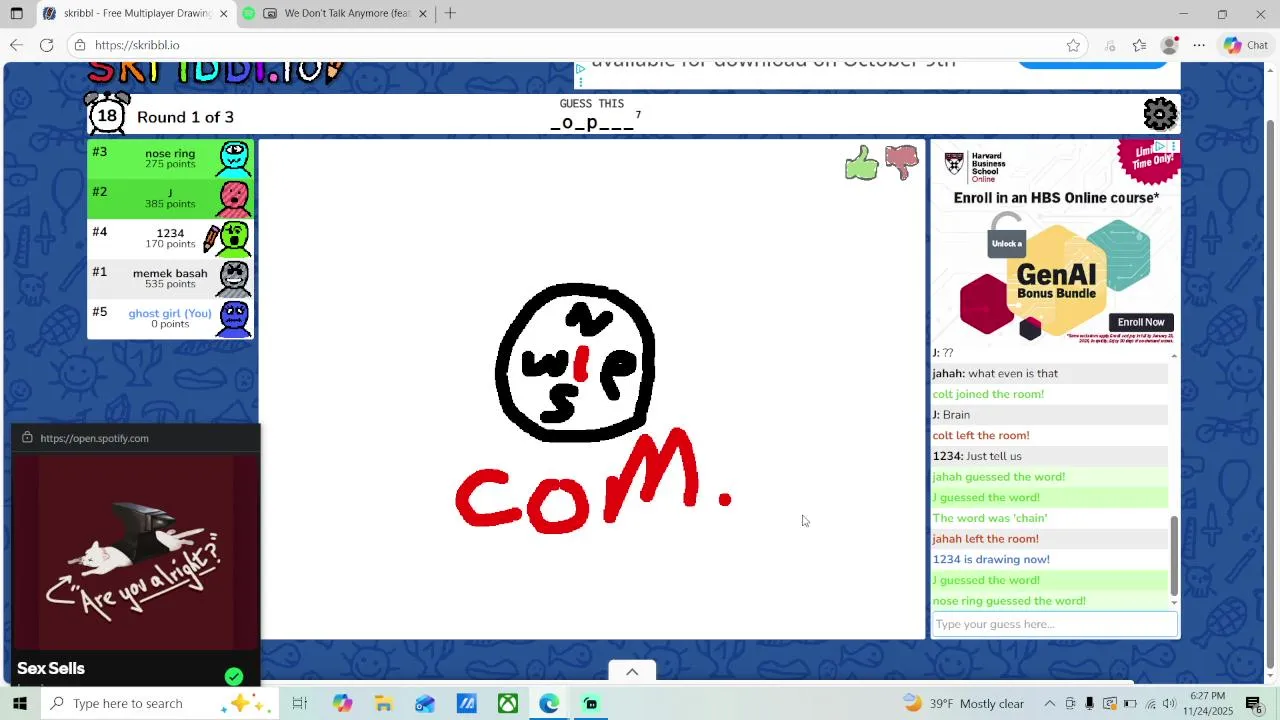Open the browser favorites list
Screen dimensions: 1280x720
click(x=1139, y=45)
